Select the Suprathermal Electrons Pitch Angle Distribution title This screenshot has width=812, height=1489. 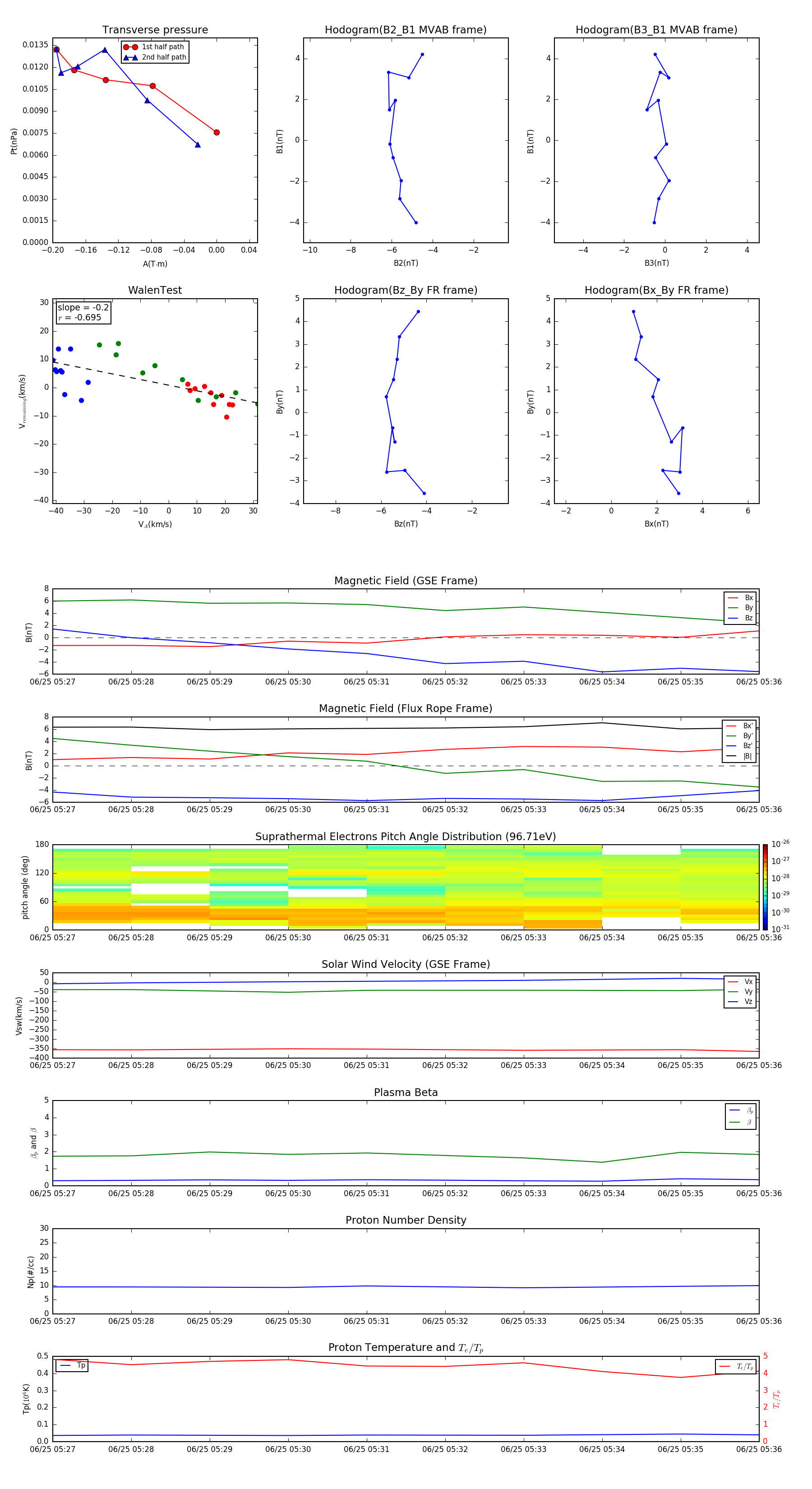point(406,837)
